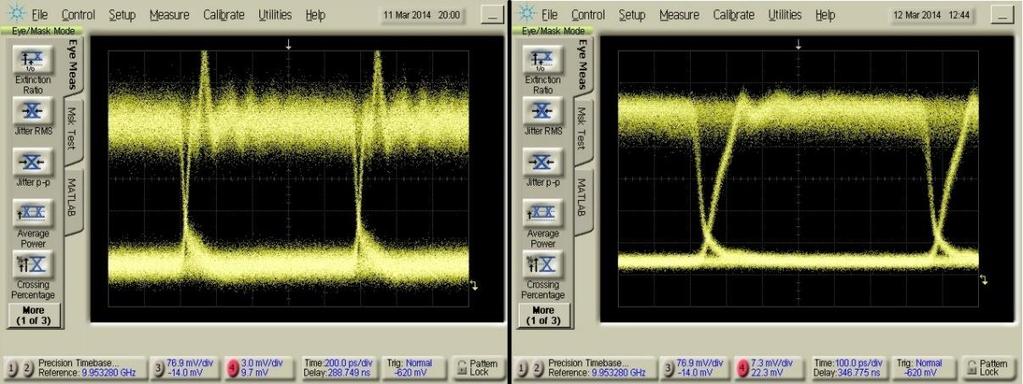Toggle channel 4 button in left window
1023x384 pixels.
click(233, 368)
